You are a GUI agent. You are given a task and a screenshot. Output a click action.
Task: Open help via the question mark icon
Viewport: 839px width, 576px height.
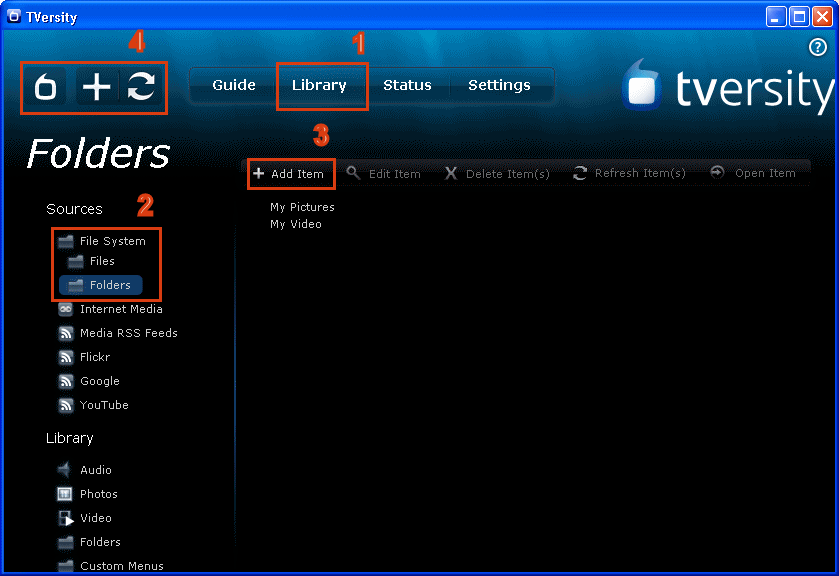817,47
